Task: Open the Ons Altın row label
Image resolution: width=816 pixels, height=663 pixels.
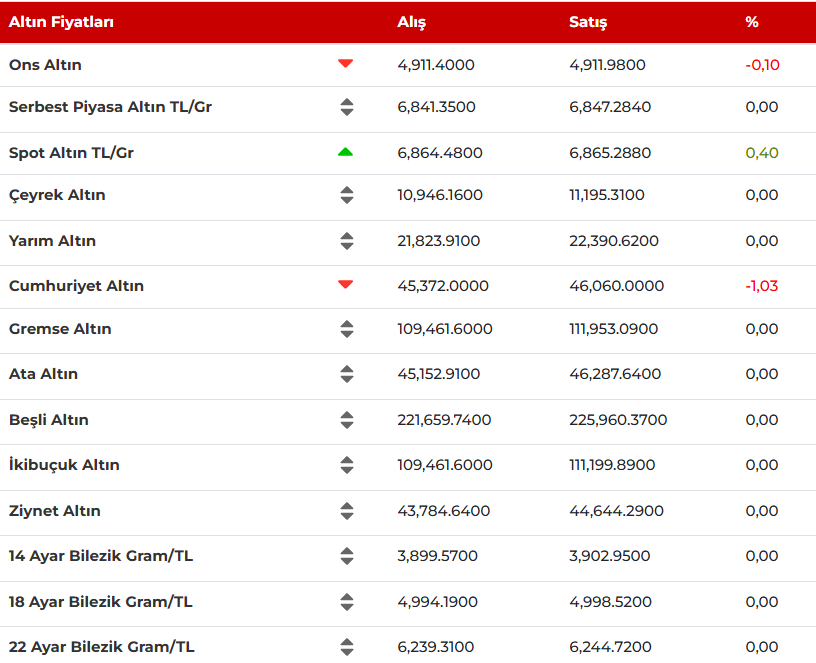Action: 46,65
